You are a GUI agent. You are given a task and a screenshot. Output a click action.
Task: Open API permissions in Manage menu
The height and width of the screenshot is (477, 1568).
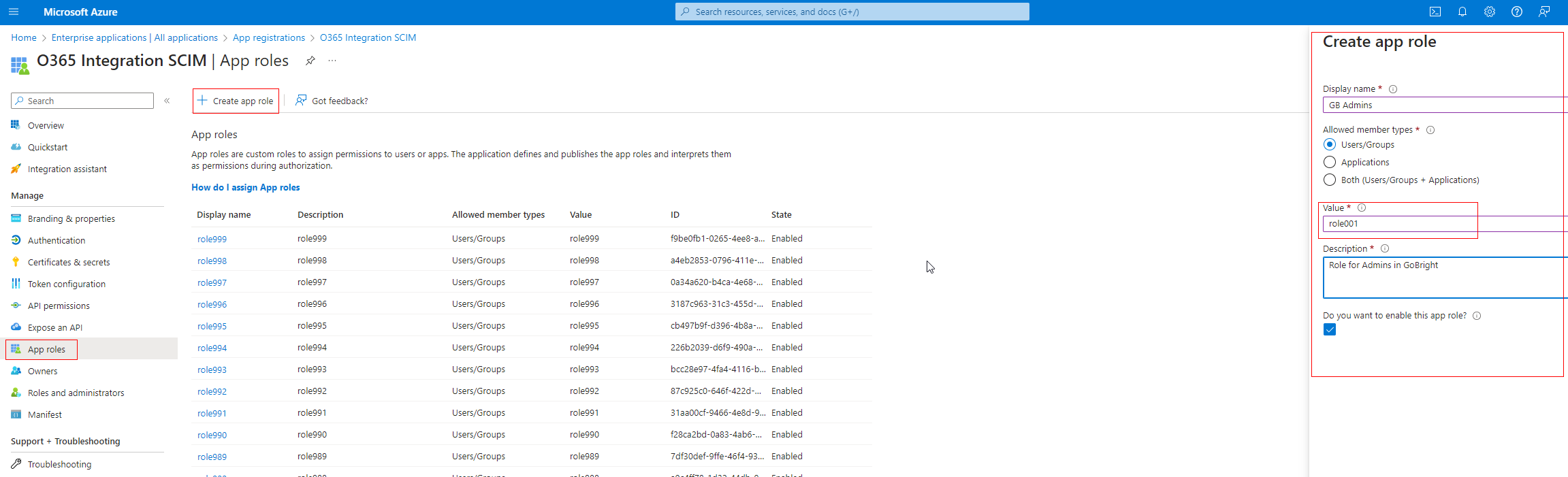click(x=59, y=306)
